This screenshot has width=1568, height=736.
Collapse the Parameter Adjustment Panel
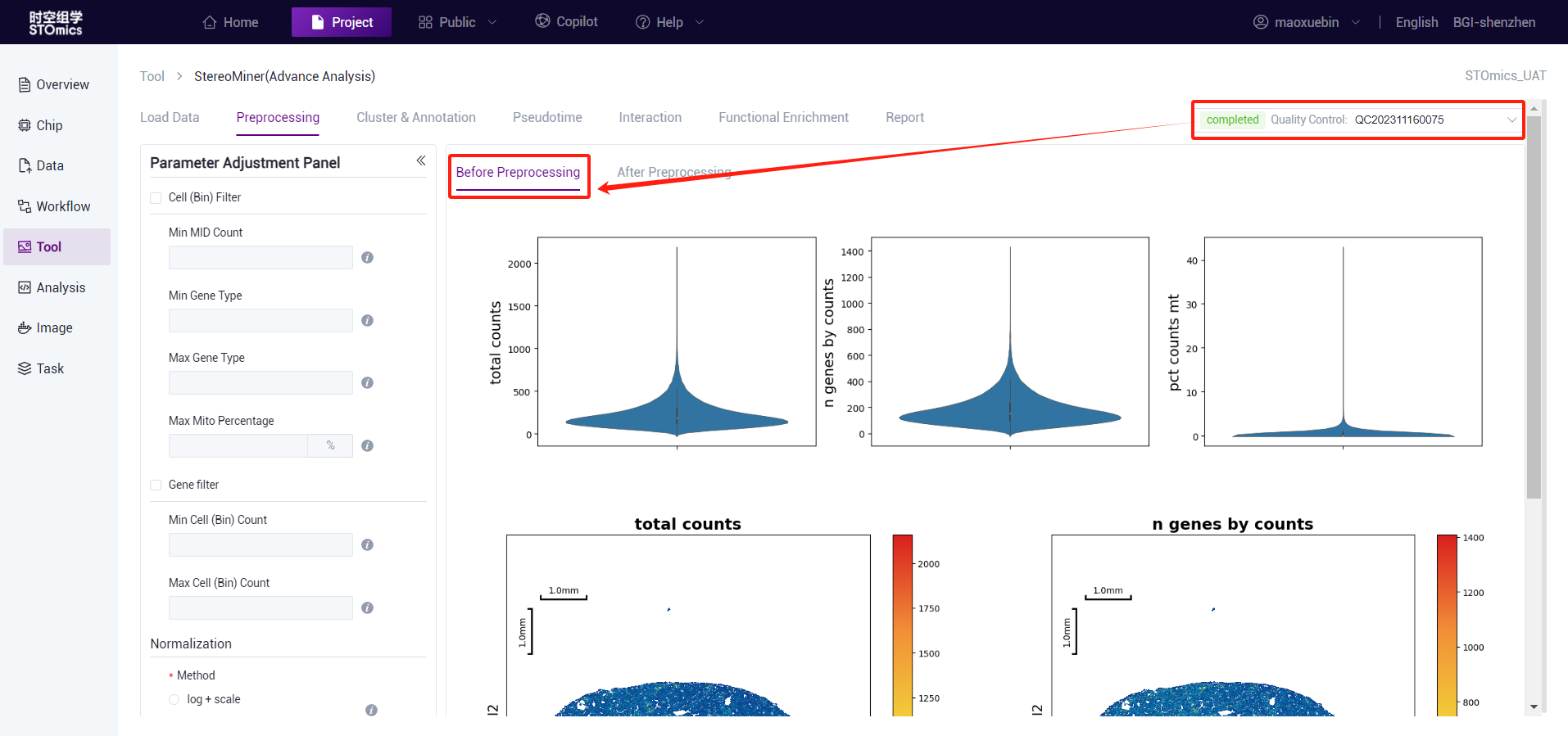tap(420, 160)
